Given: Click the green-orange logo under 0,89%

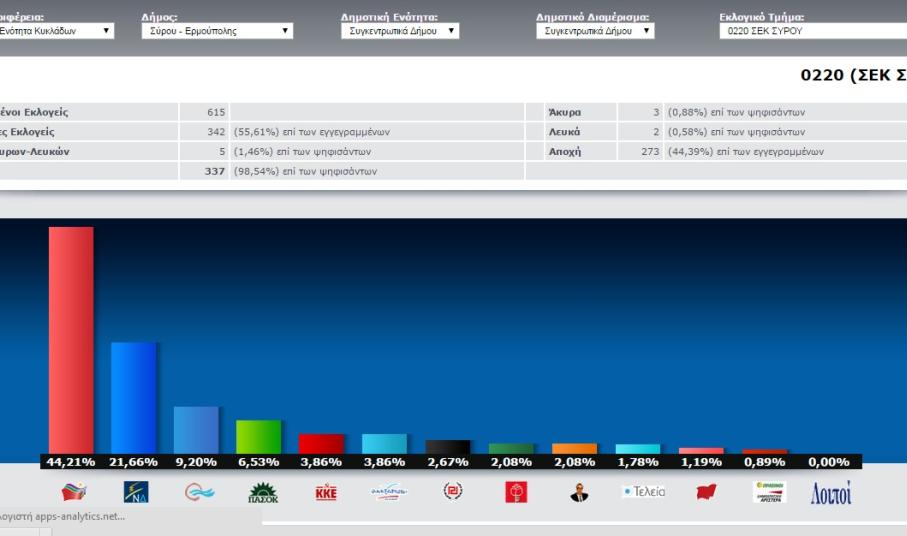Looking at the screenshot, I should pyautogui.click(x=769, y=492).
